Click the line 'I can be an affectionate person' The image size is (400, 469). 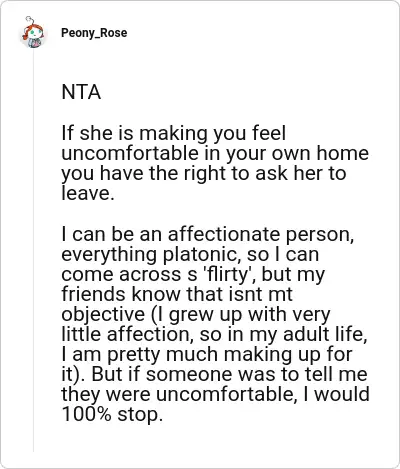pos(208,234)
